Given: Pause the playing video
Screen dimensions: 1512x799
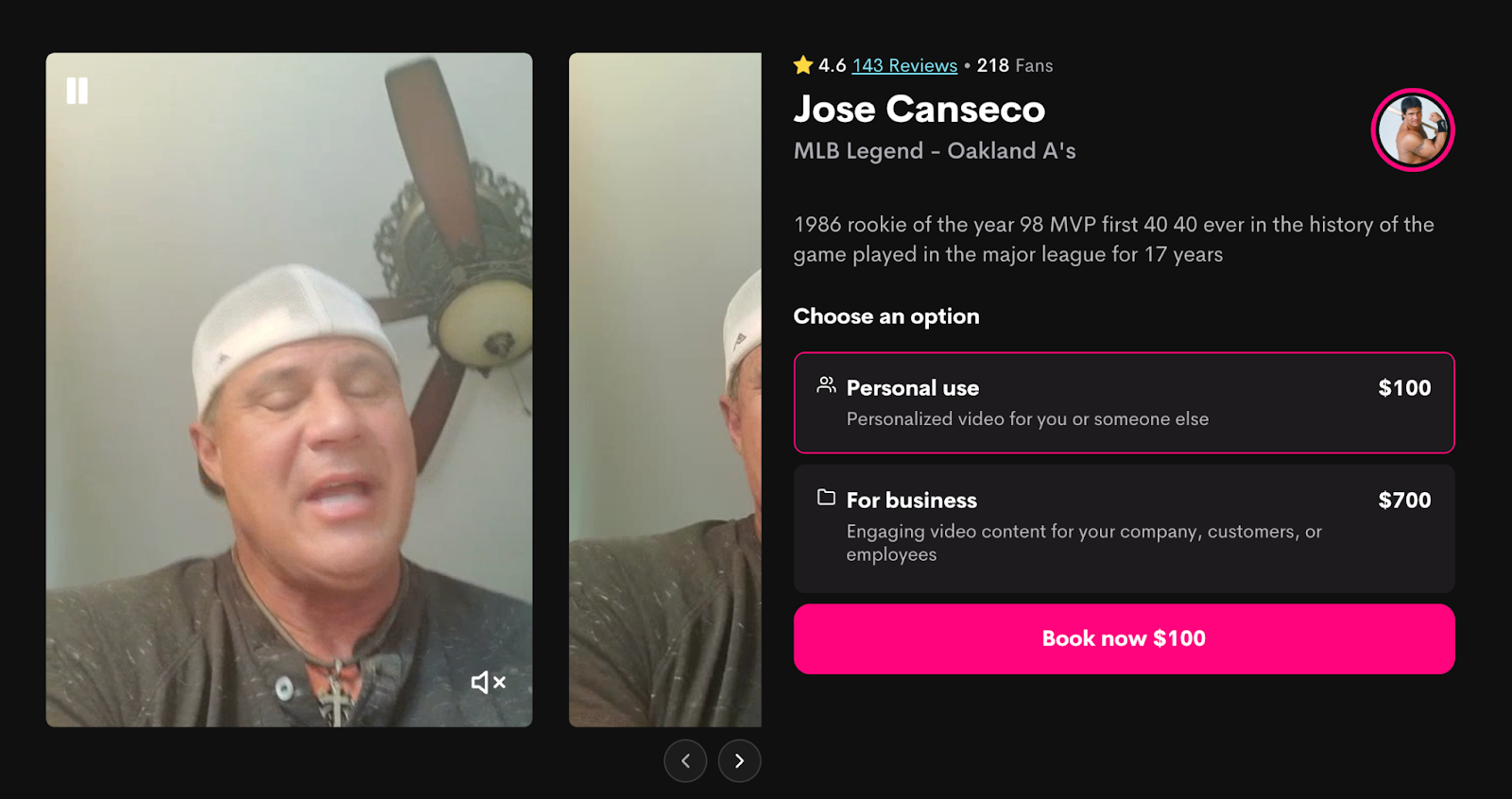Looking at the screenshot, I should (77, 91).
